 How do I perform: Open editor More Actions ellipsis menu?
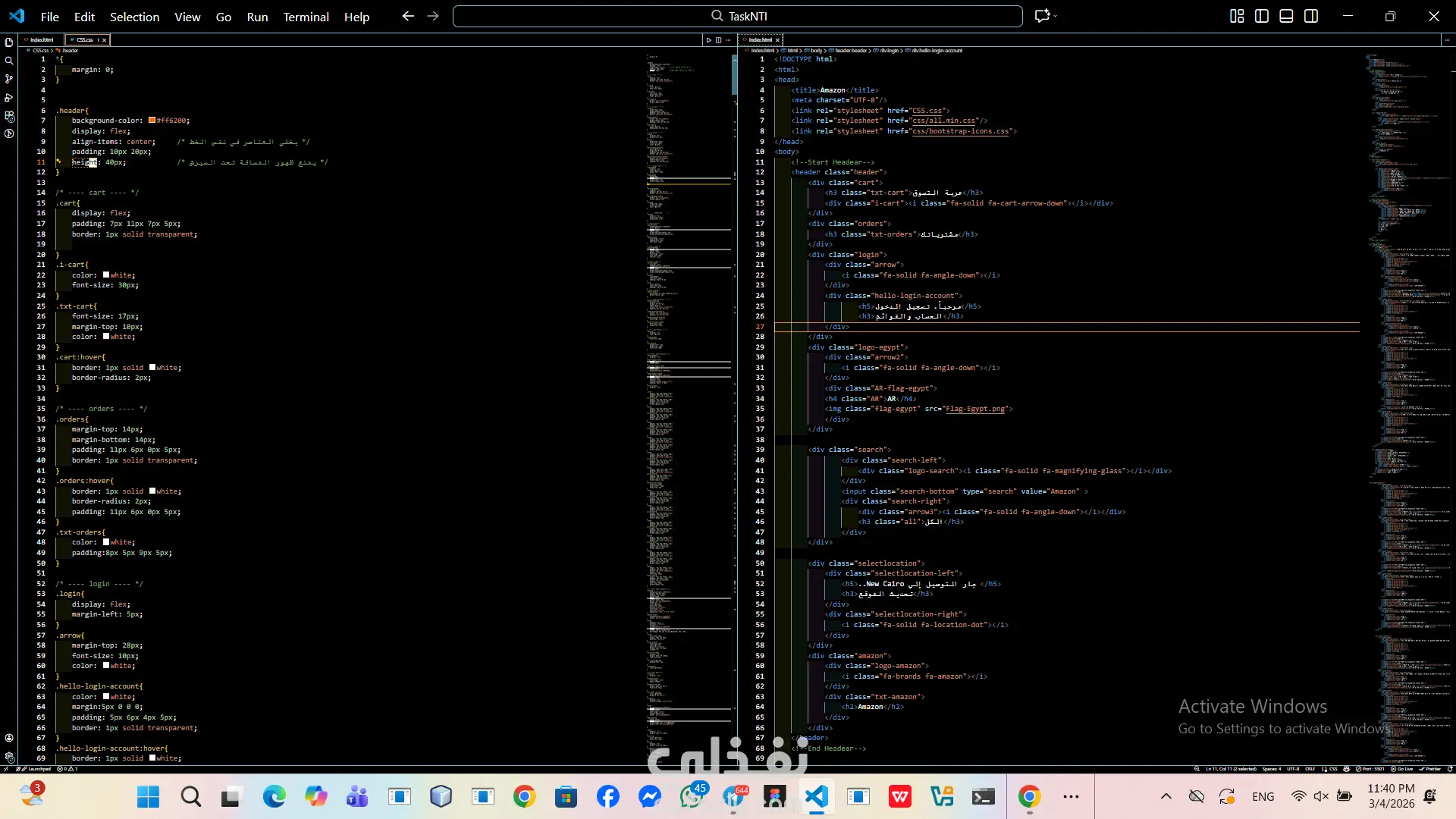(x=729, y=40)
